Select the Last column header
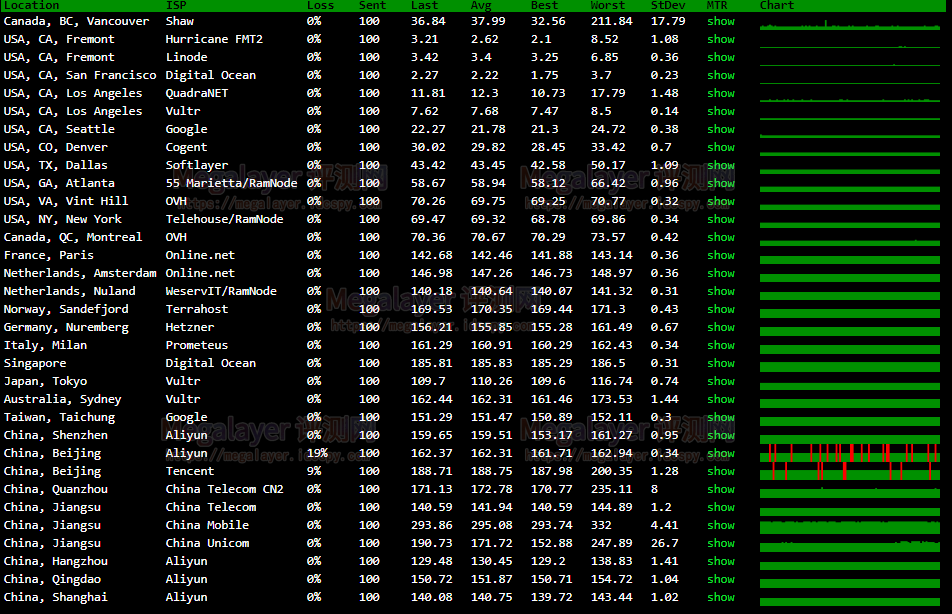 pyautogui.click(x=424, y=5)
